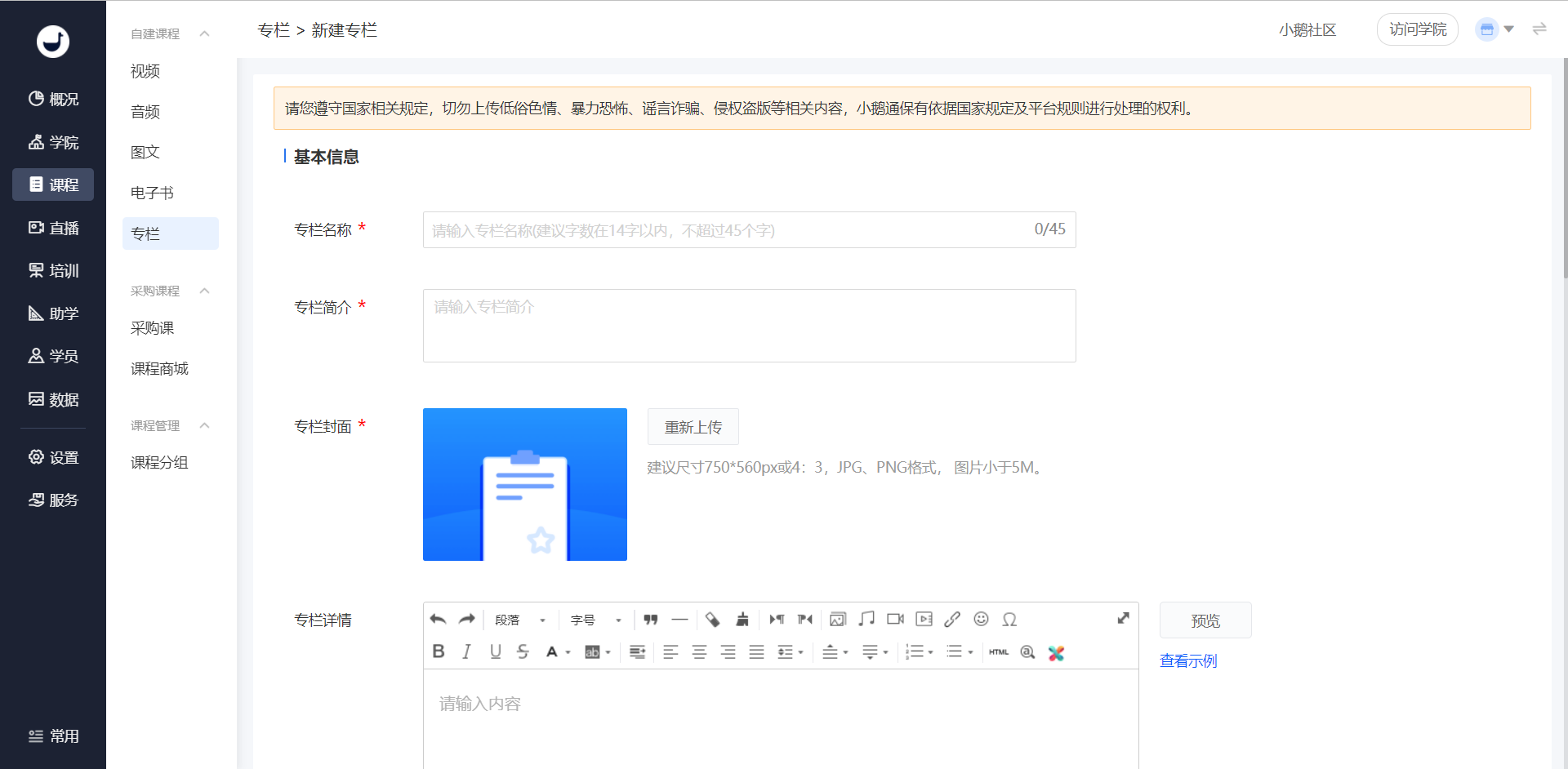Insert a video with the camera icon
The image size is (1568, 769).
click(895, 620)
